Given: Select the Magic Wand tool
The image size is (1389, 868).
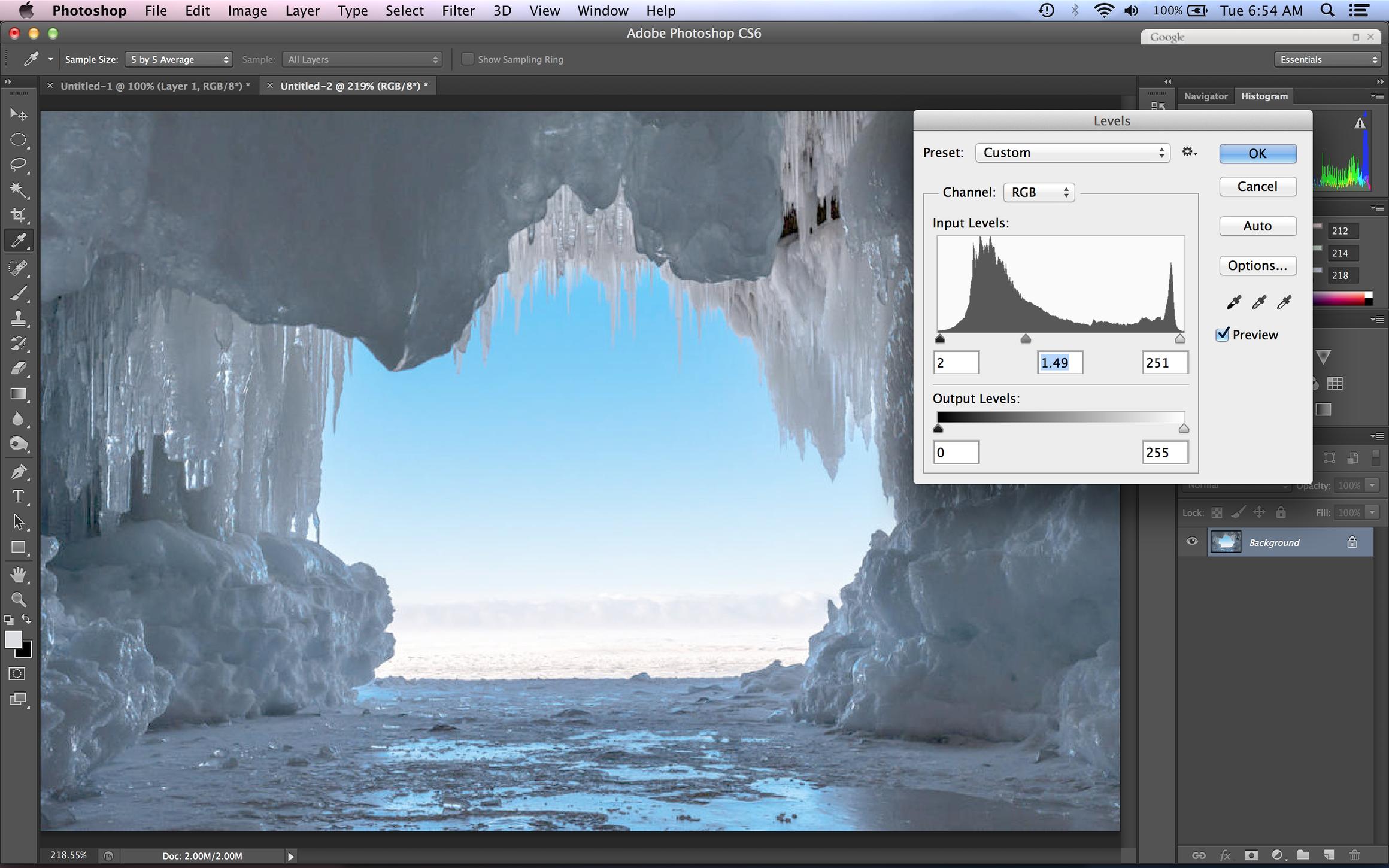Looking at the screenshot, I should point(18,190).
